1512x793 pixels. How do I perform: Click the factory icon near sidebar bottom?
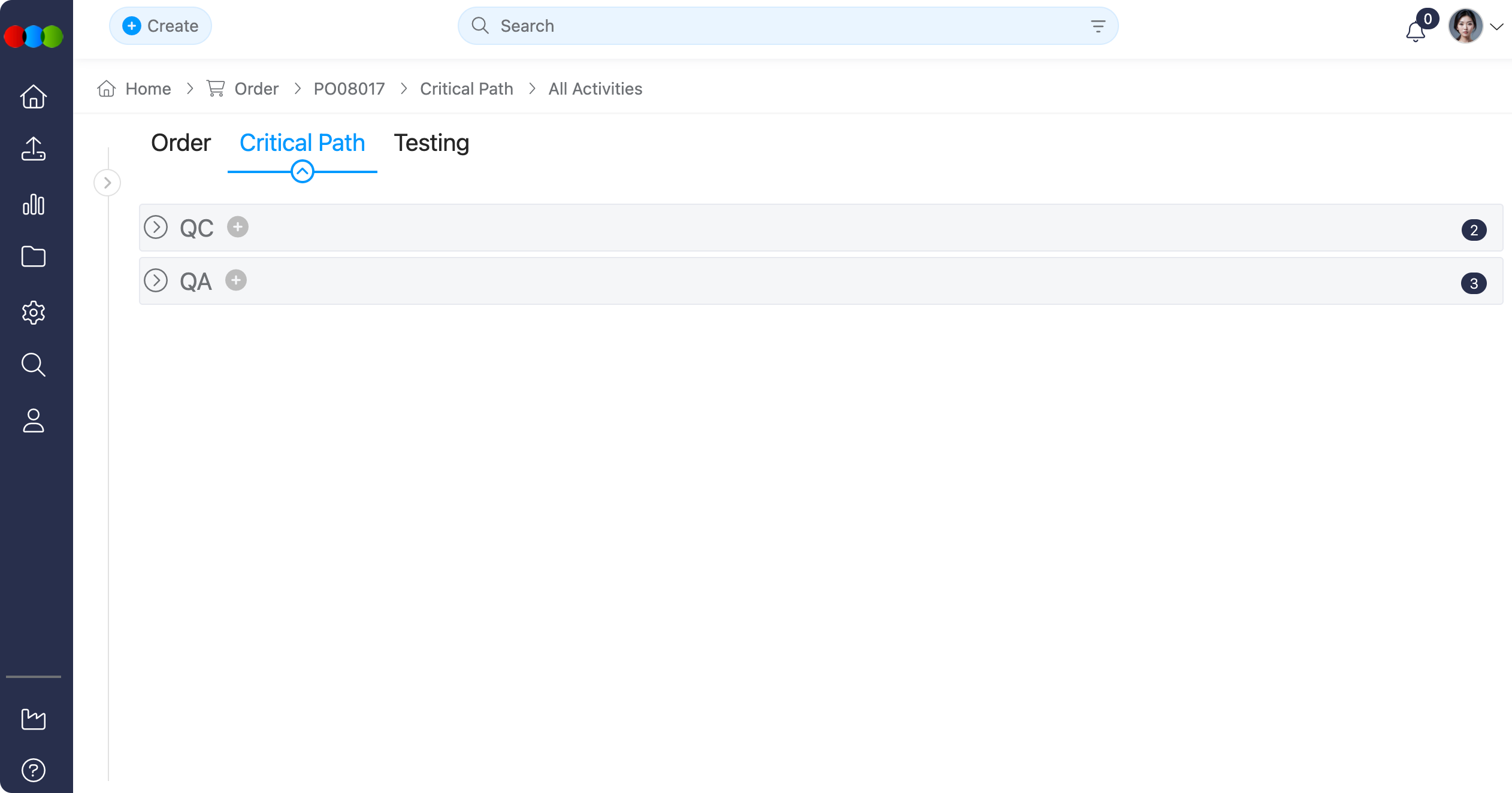coord(34,719)
